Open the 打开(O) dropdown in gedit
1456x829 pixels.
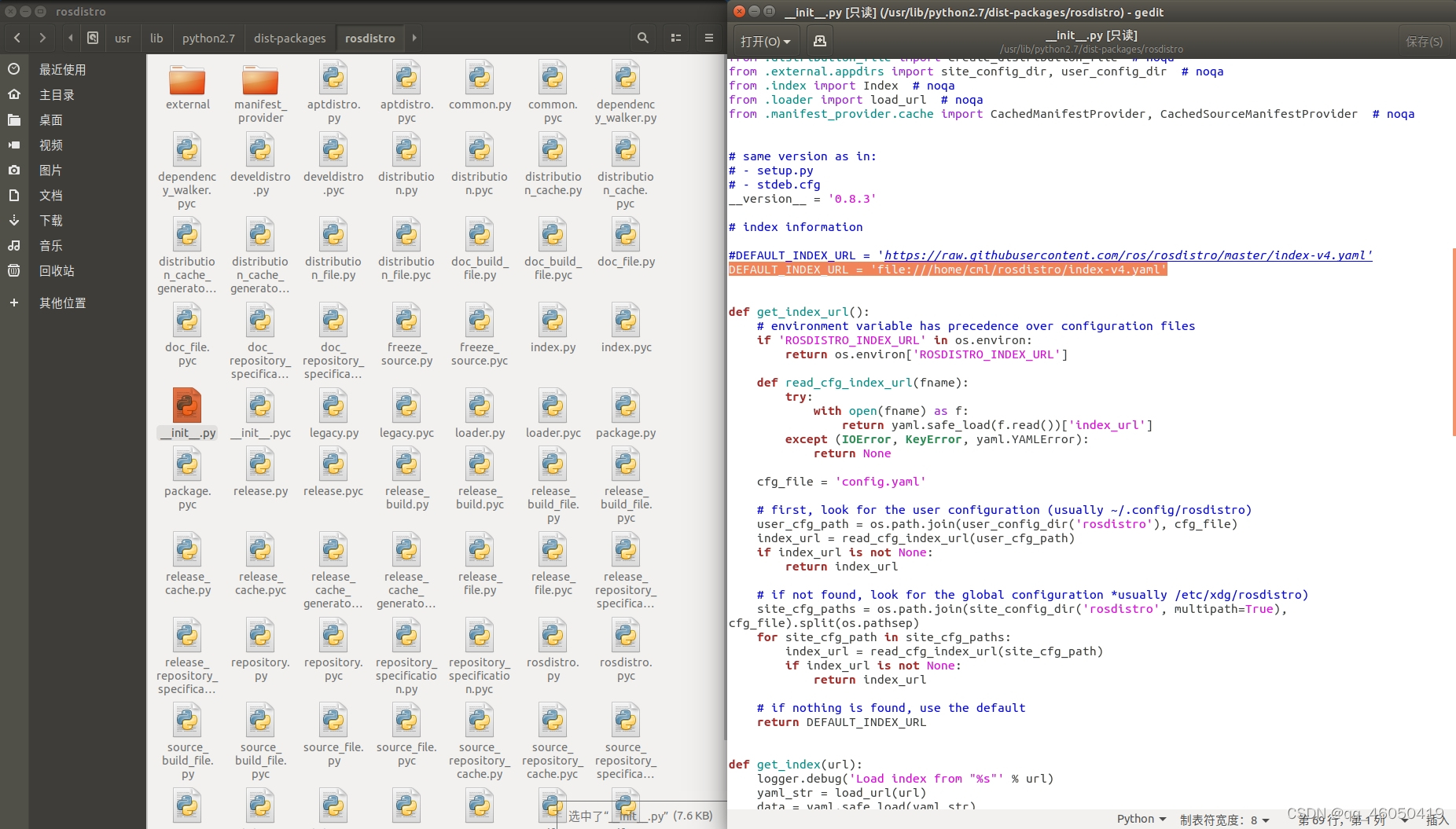(765, 41)
